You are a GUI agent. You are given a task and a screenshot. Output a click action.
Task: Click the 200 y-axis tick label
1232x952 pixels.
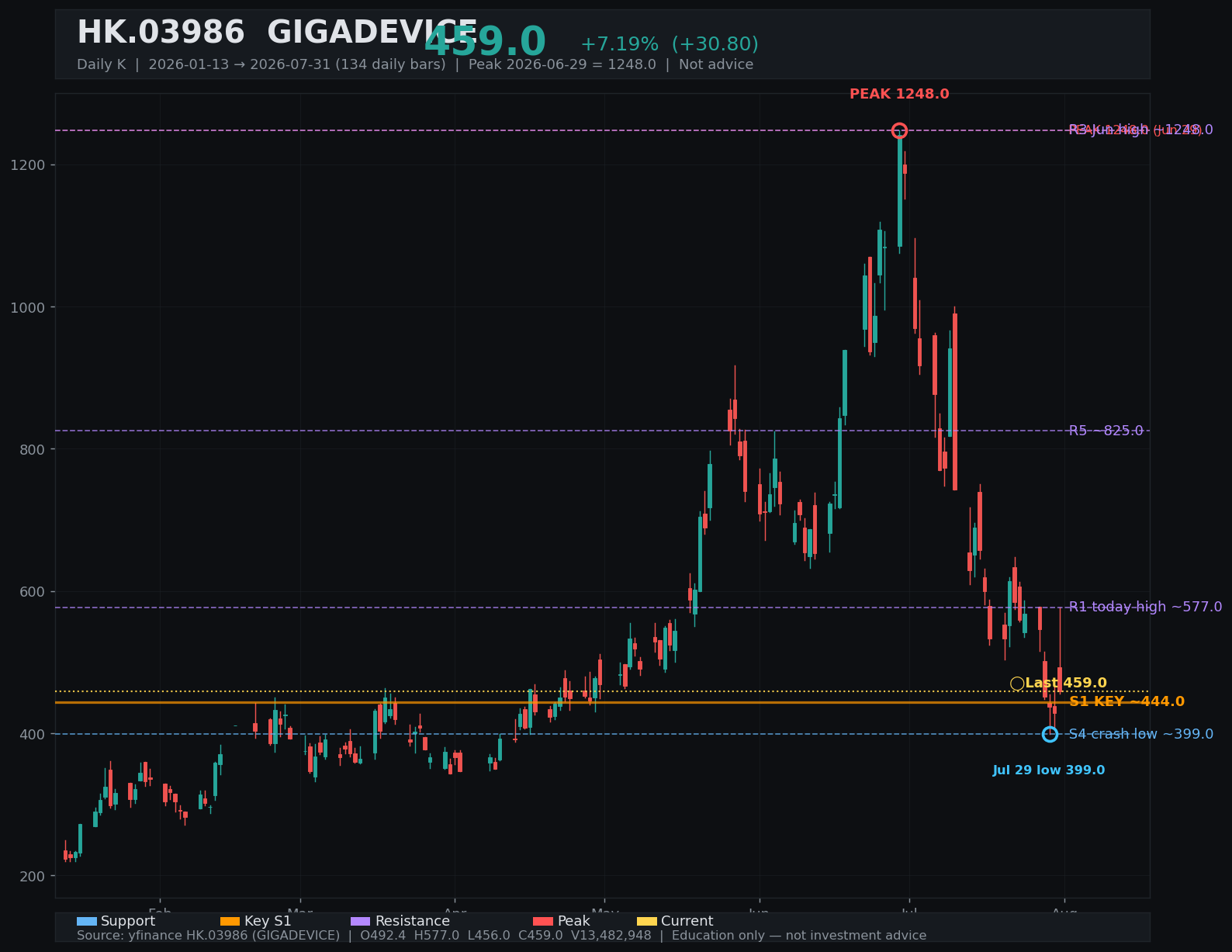click(x=32, y=877)
